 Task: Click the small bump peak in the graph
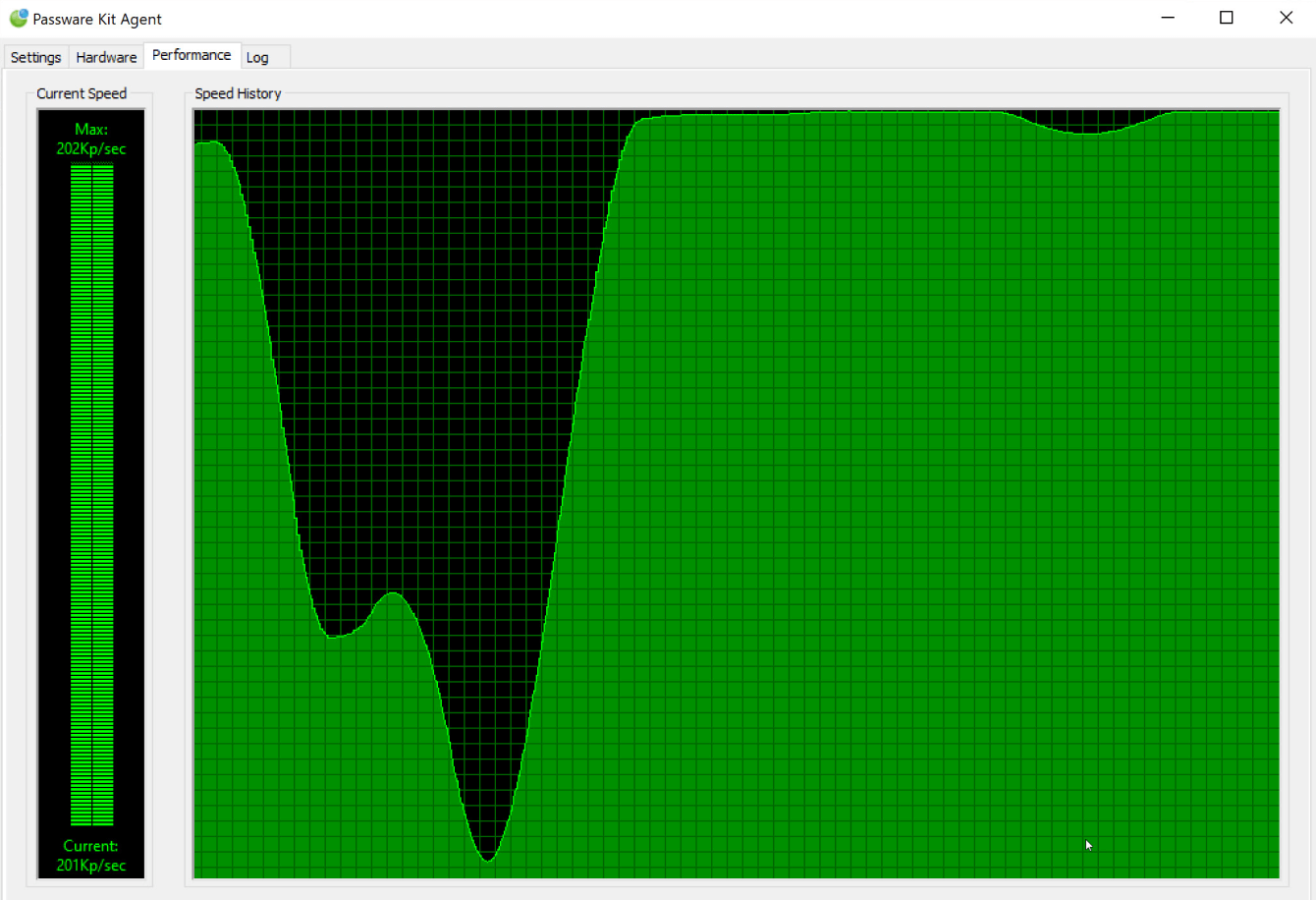point(393,593)
